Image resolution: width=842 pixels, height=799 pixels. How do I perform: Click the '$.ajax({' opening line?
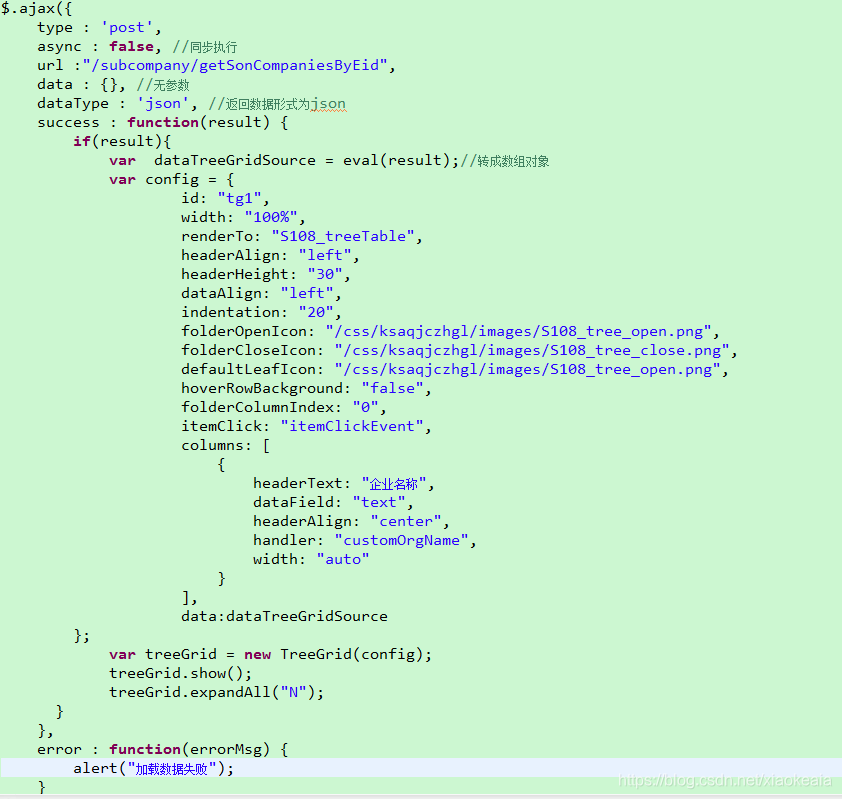click(36, 9)
